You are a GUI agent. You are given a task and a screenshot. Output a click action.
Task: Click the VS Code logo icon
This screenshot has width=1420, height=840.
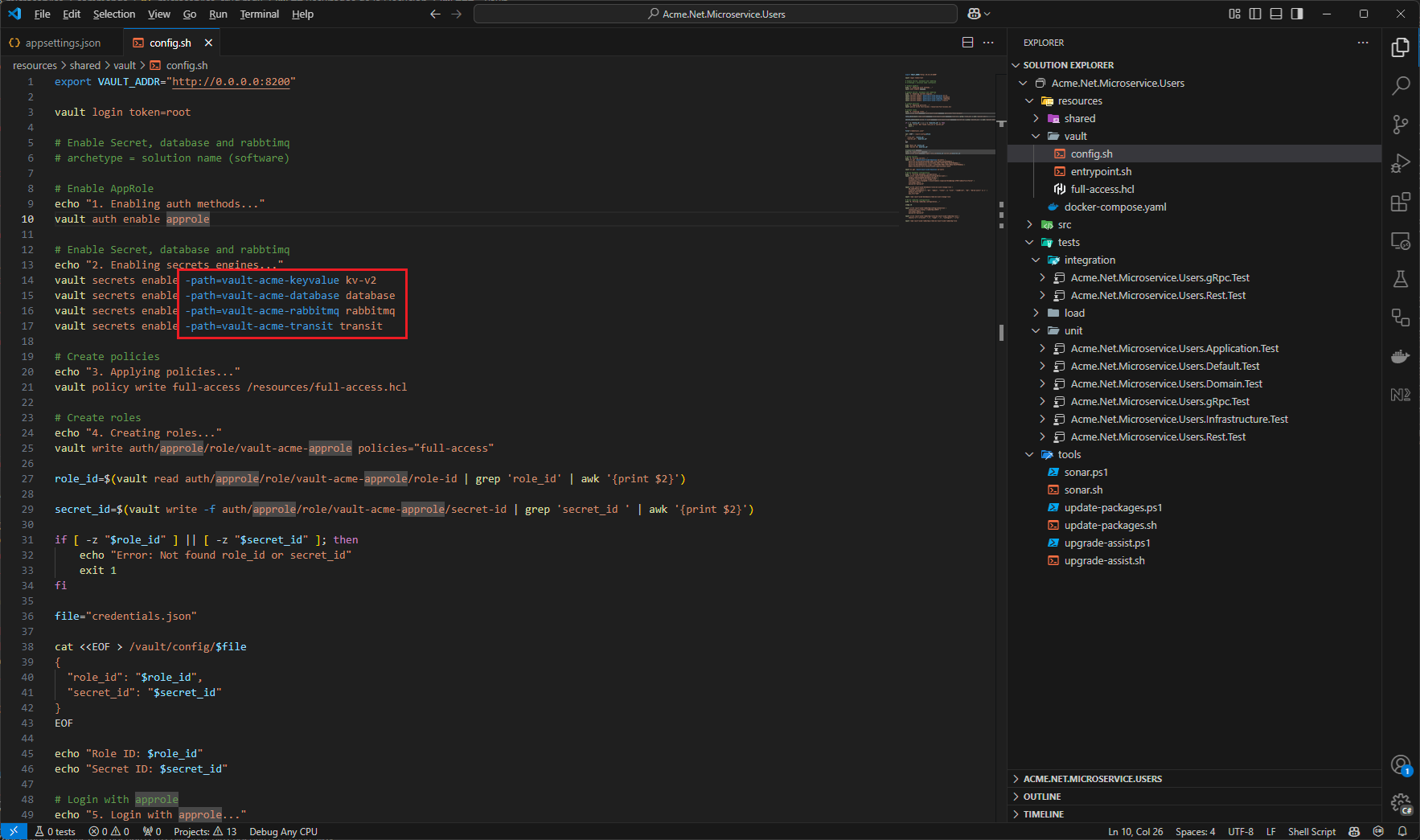click(x=14, y=14)
